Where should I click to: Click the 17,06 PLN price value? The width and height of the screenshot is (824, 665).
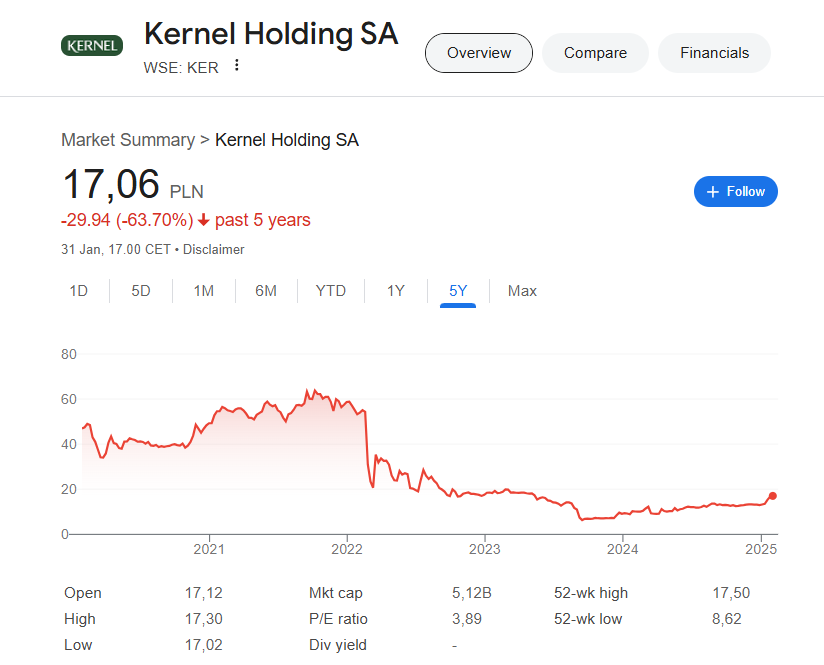point(111,186)
